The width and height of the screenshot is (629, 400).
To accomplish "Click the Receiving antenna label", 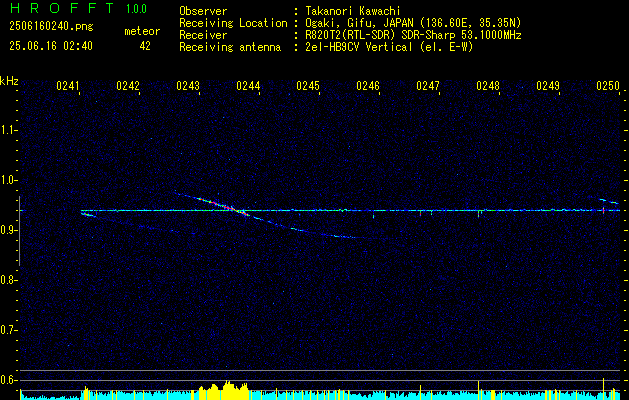I will [230, 47].
